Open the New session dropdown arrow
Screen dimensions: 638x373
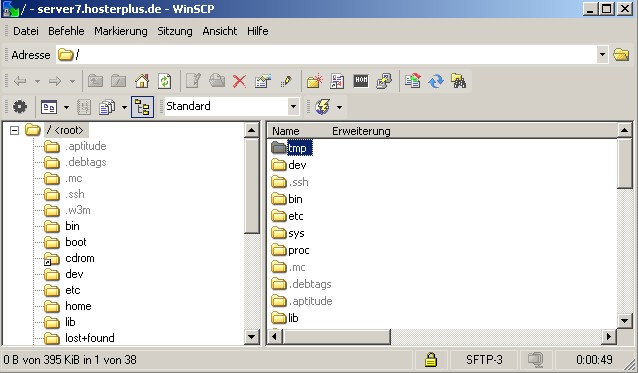pos(339,107)
